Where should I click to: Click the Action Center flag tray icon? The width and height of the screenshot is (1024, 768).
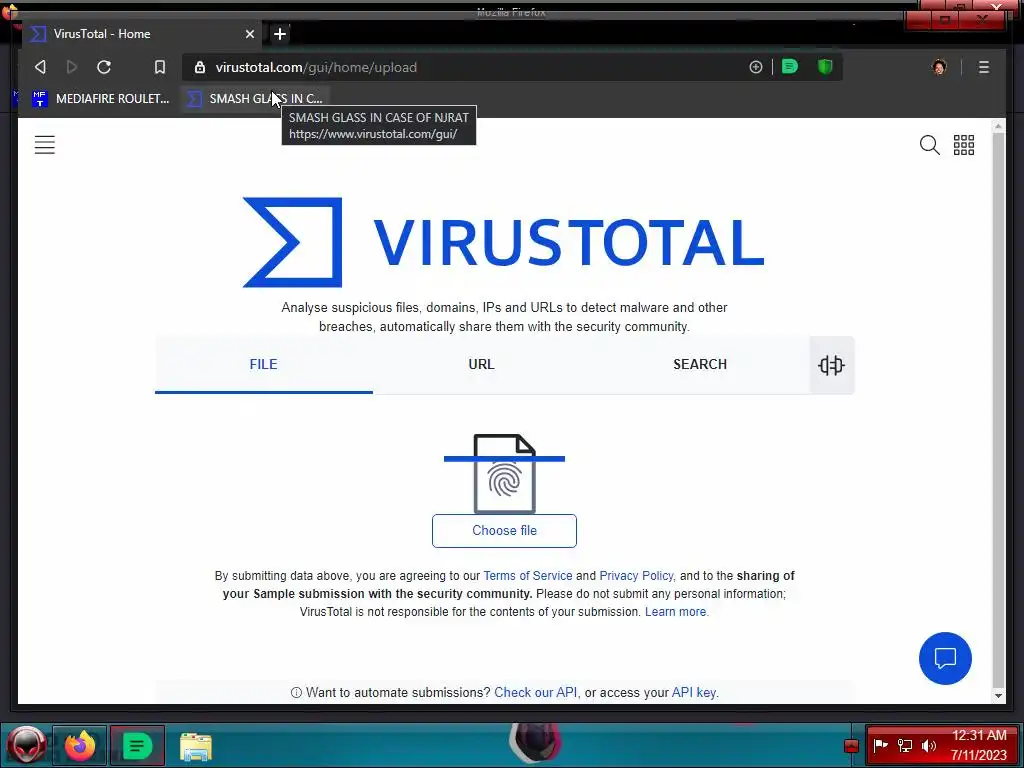[x=880, y=745]
